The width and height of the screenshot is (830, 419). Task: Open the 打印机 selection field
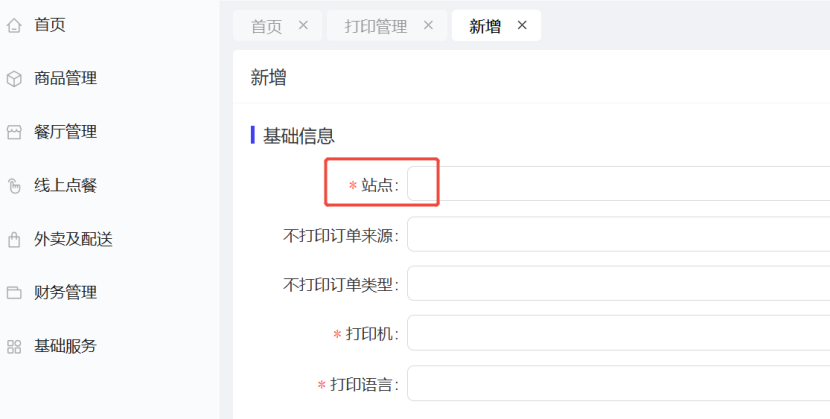pos(618,333)
